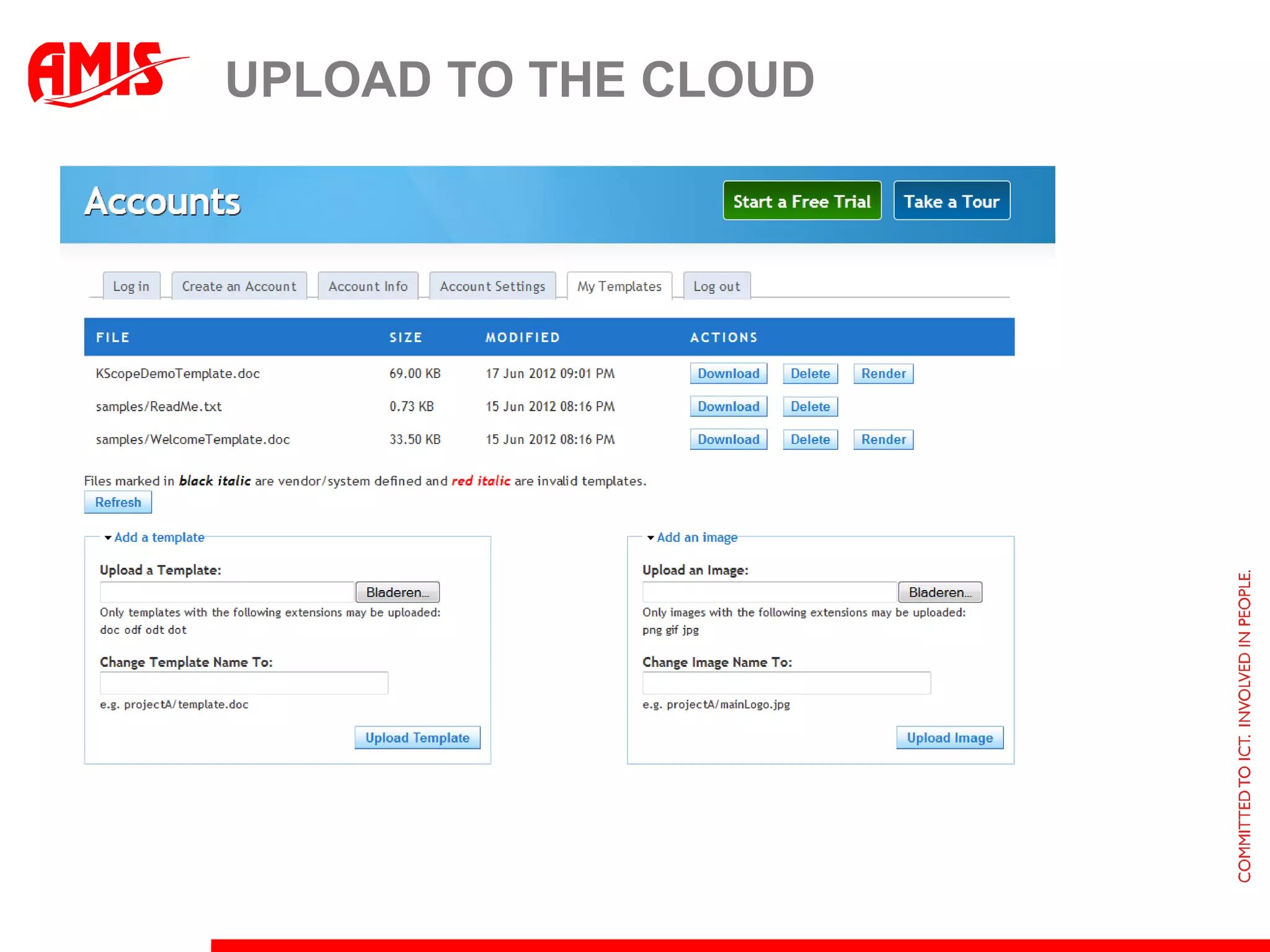
Task: Click Start a Free Trial button
Action: 802,201
